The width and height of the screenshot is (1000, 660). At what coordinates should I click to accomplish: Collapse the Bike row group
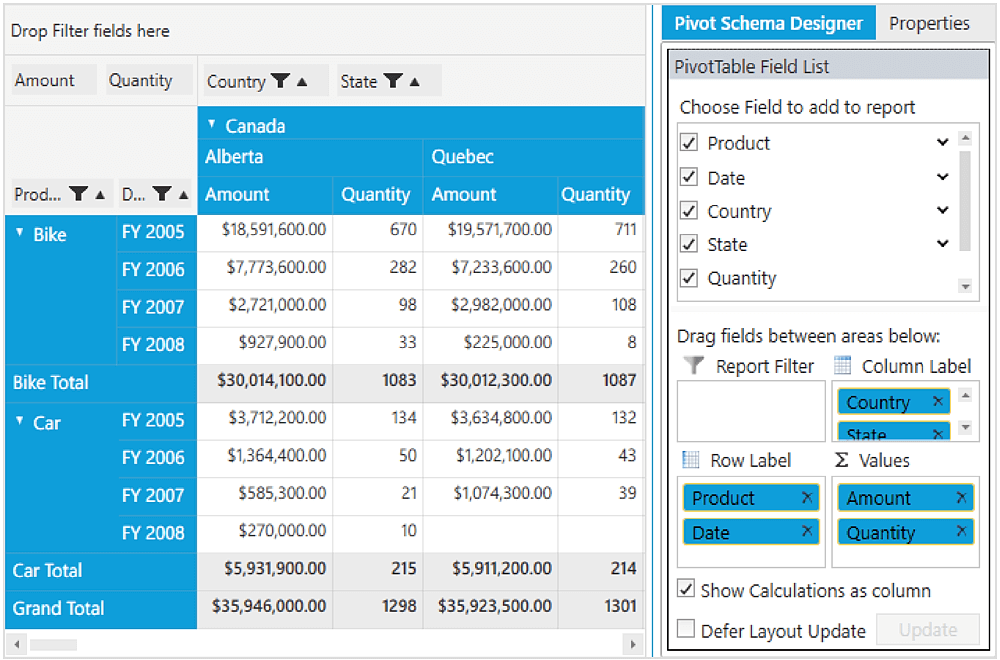pyautogui.click(x=20, y=232)
